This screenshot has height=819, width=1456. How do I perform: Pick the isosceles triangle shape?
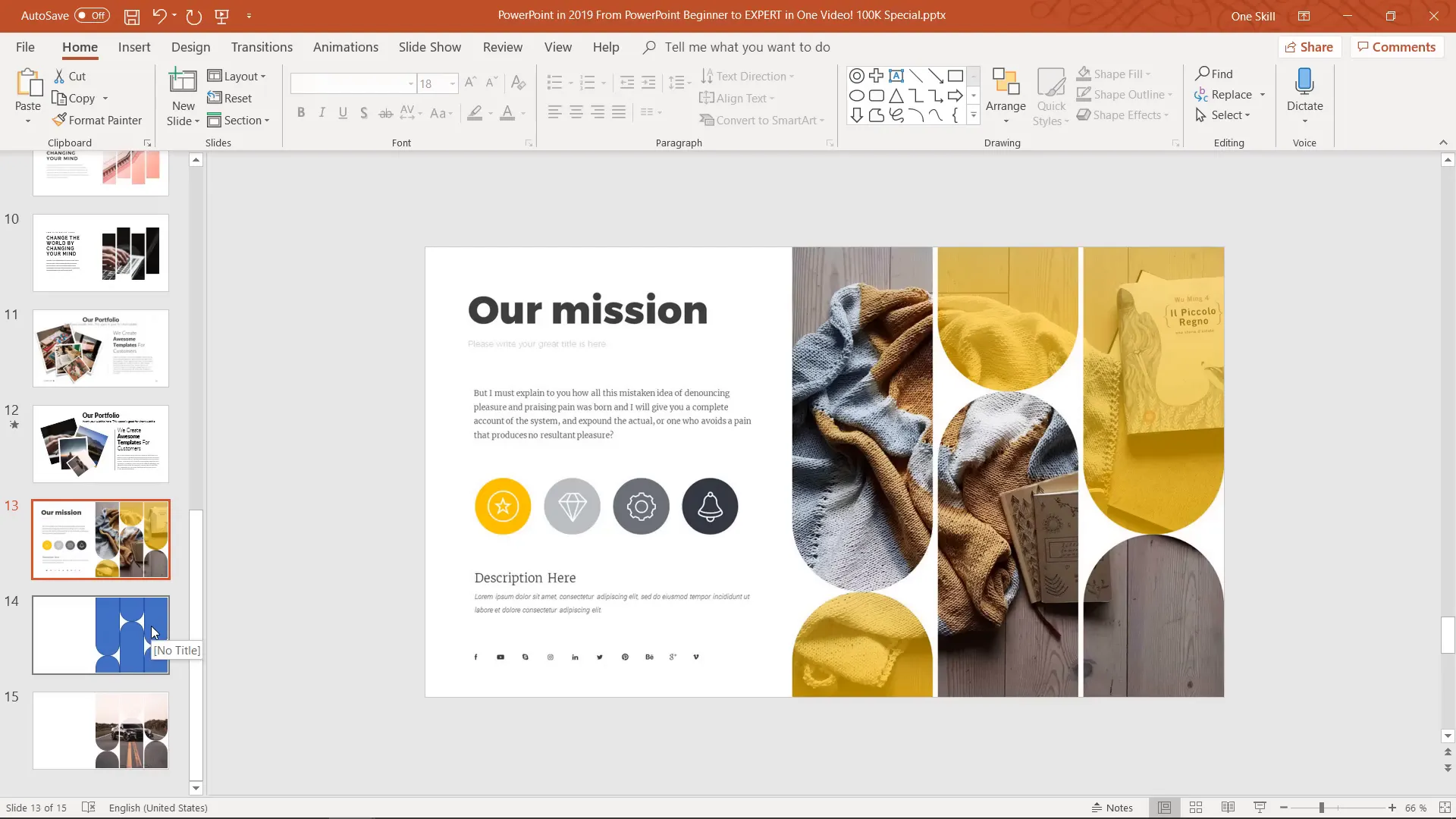(x=896, y=96)
